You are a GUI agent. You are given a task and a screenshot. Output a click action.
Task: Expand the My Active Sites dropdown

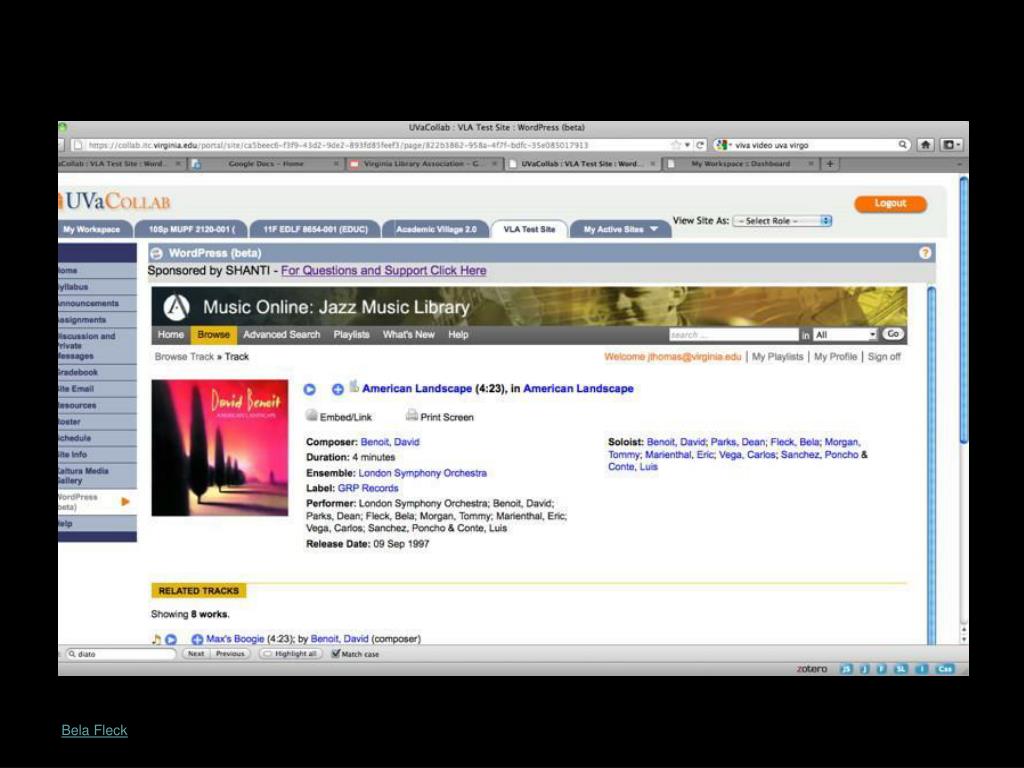pos(620,229)
